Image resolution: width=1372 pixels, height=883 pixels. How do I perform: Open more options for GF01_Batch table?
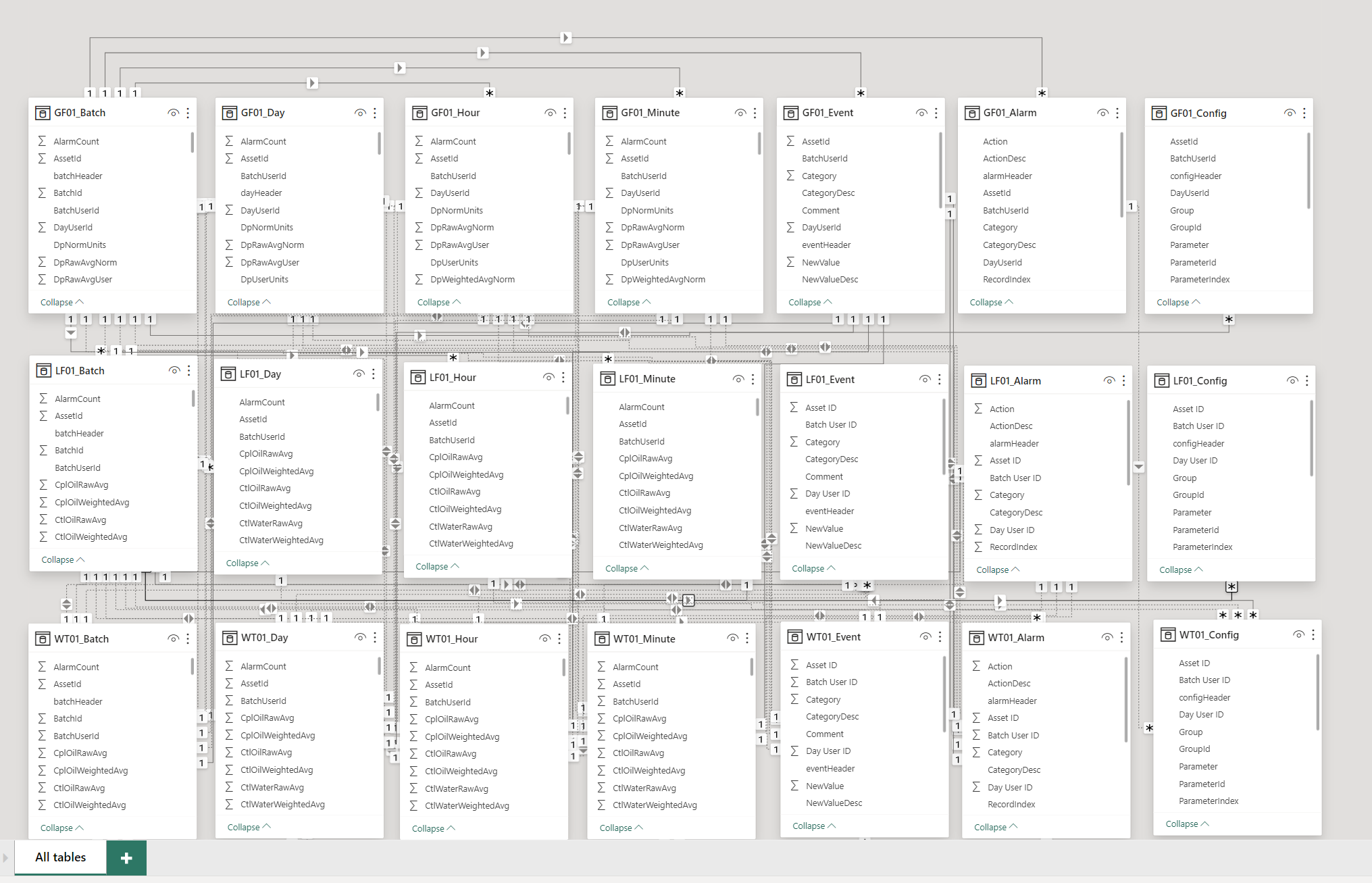(x=188, y=113)
